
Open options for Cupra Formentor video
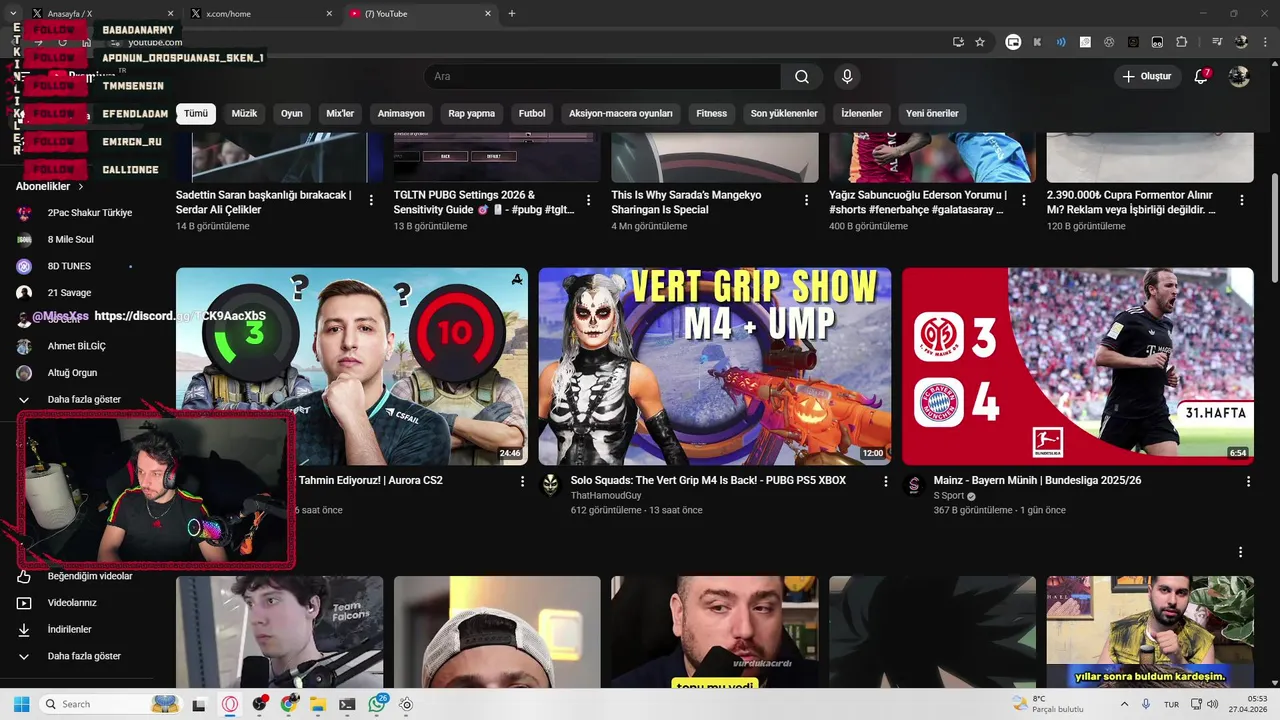1242,201
